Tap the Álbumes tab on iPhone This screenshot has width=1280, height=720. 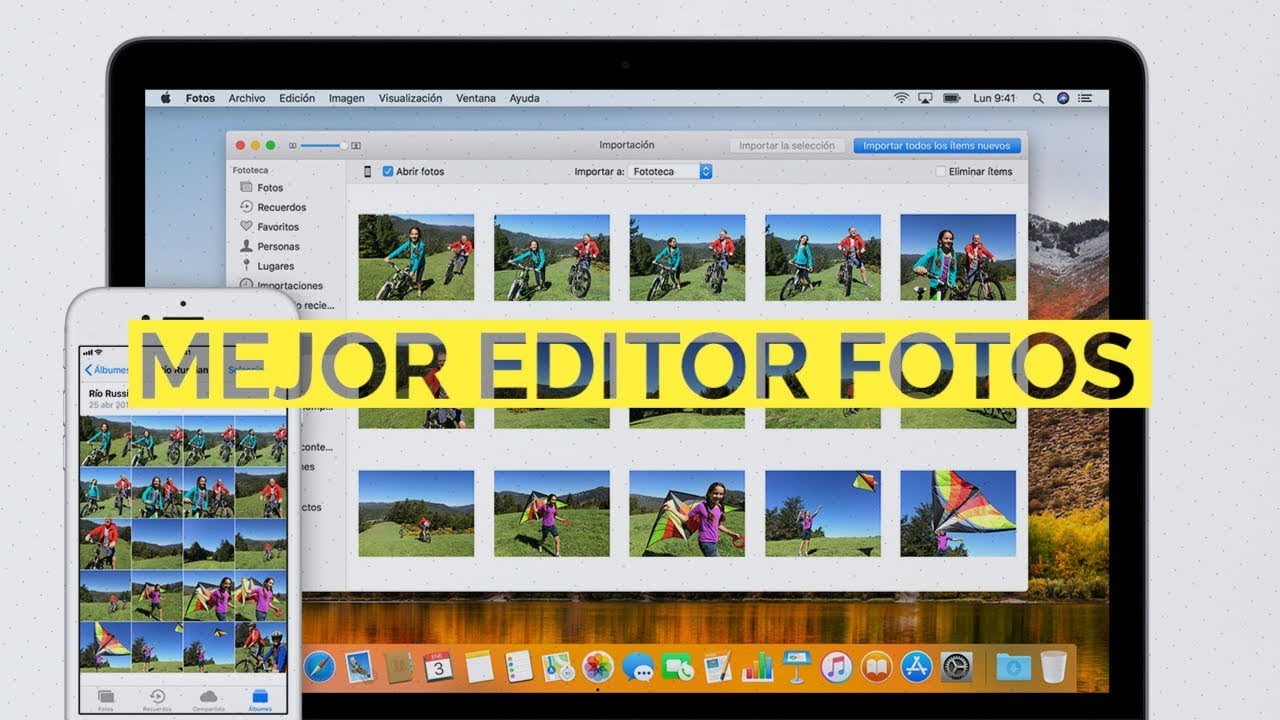(260, 698)
